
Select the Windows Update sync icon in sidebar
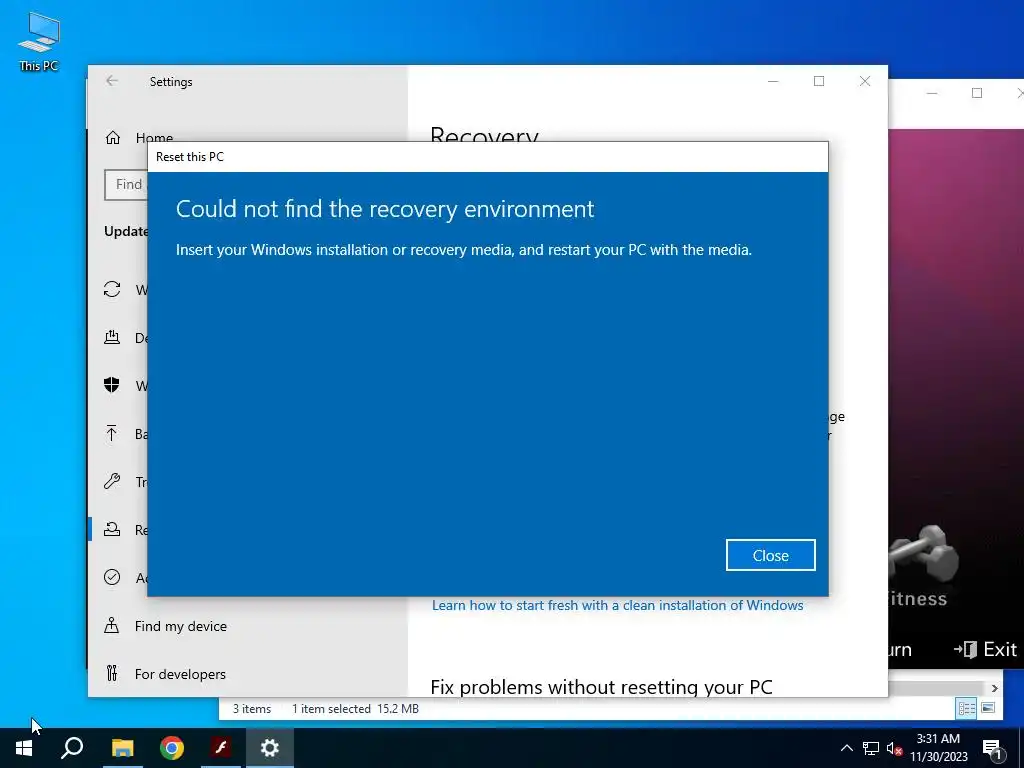pos(112,289)
